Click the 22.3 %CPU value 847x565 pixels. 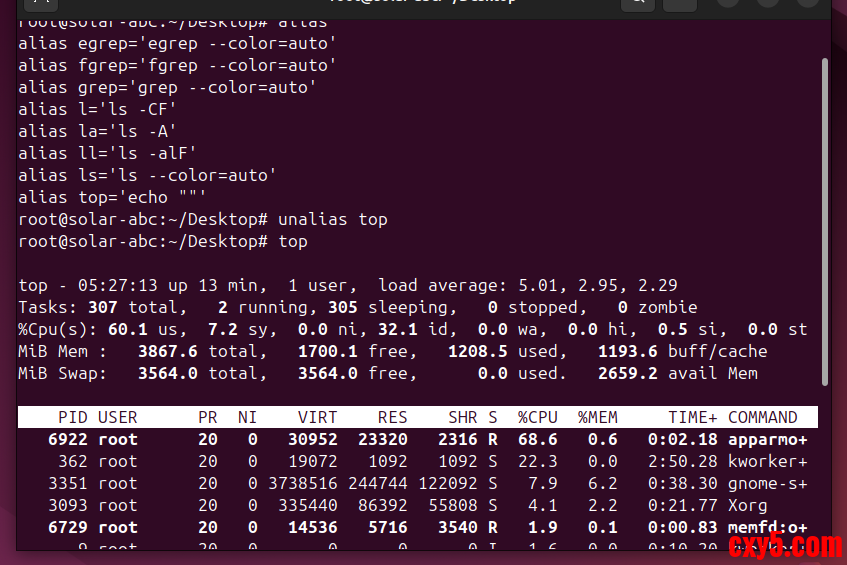coord(537,462)
